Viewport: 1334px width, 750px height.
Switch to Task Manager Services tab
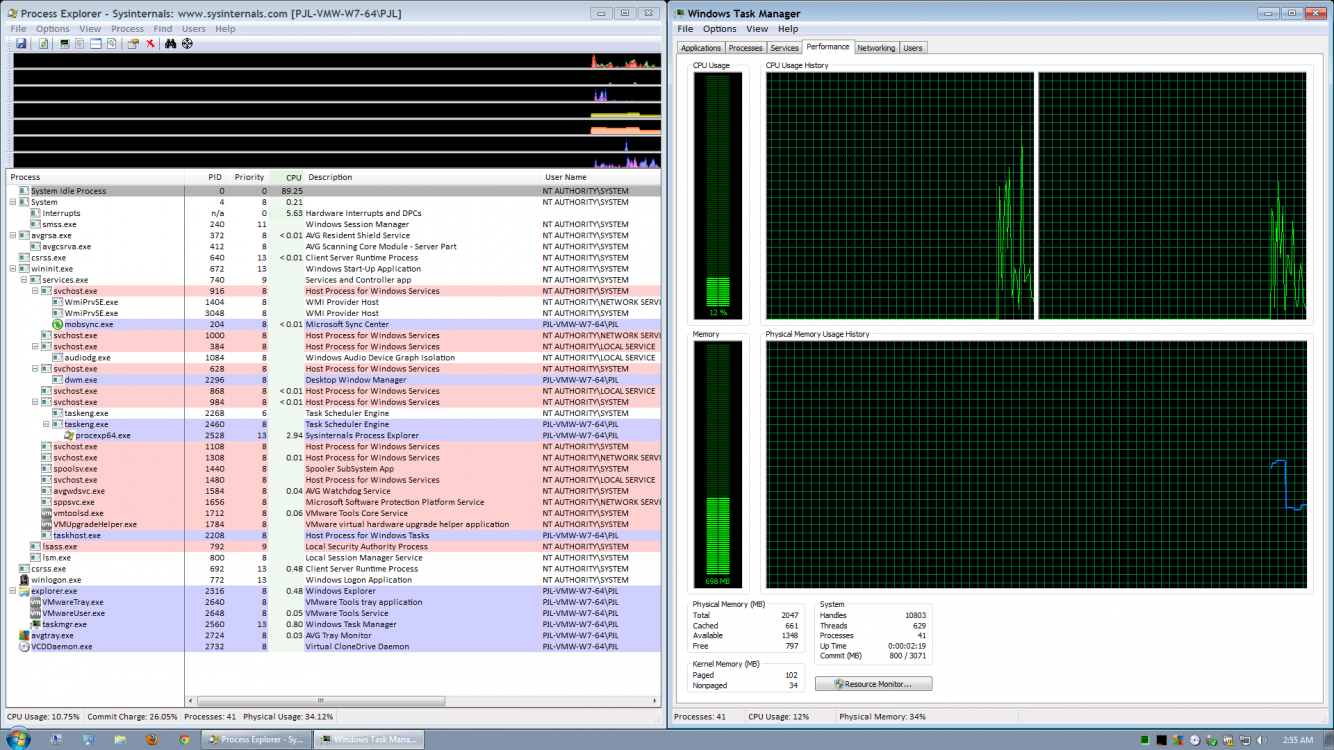click(784, 48)
